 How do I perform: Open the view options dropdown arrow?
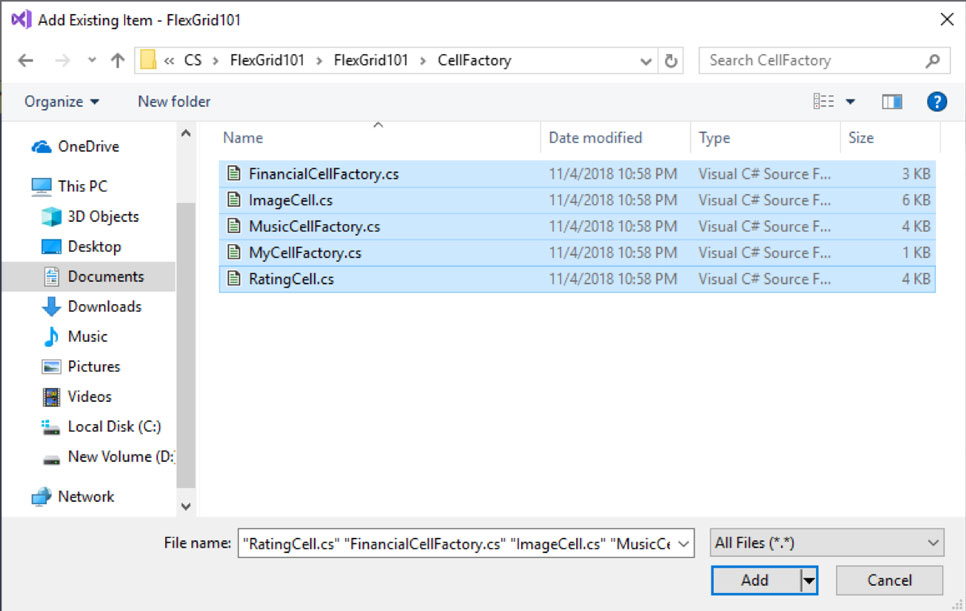(x=850, y=102)
